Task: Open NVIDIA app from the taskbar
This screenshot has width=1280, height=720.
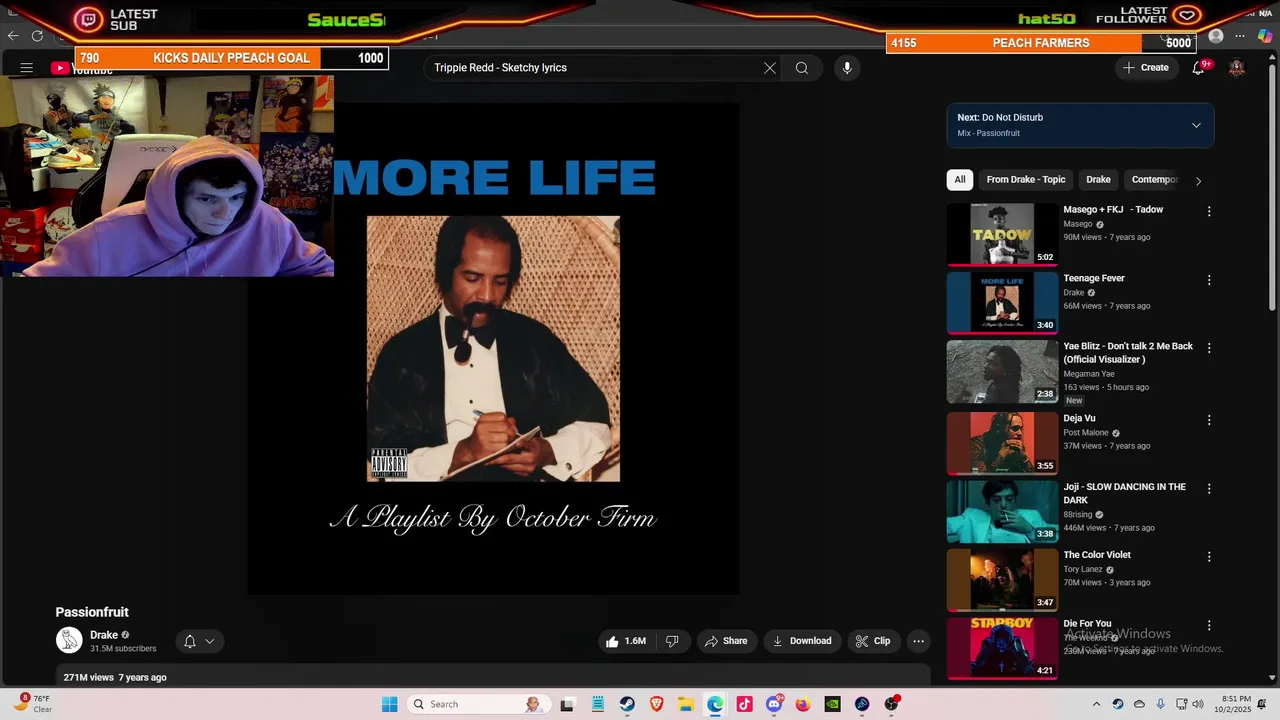Action: pyautogui.click(x=832, y=704)
